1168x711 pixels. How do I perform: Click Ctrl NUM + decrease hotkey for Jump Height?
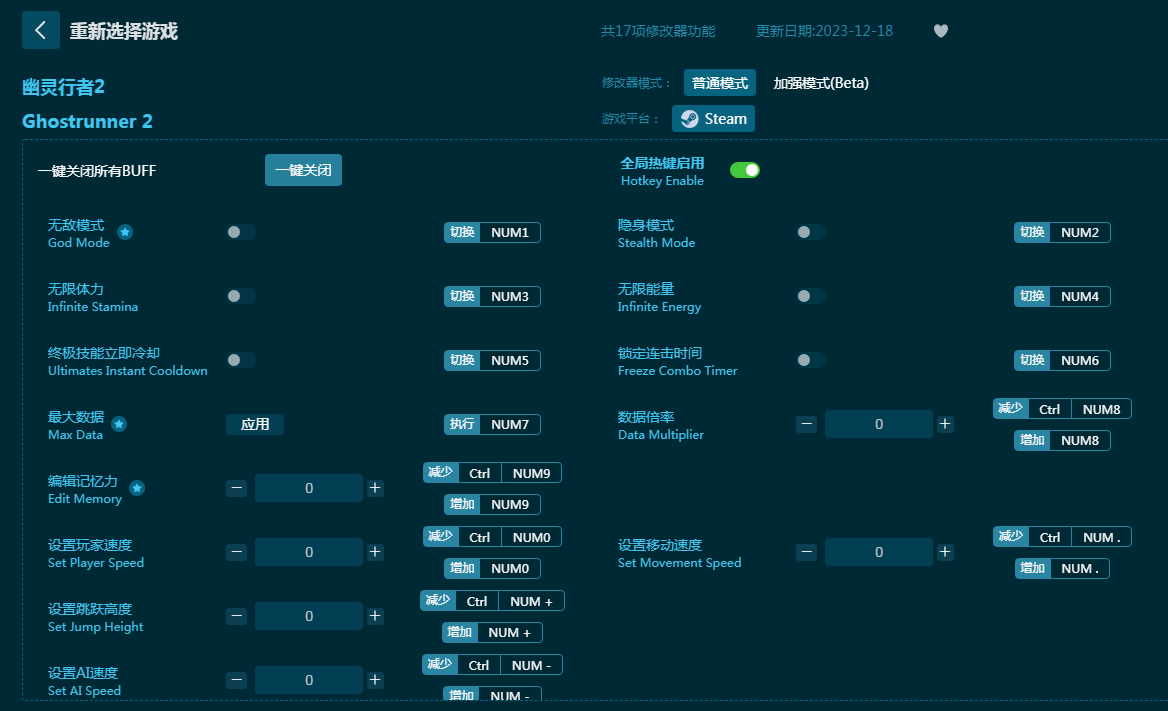pos(492,601)
